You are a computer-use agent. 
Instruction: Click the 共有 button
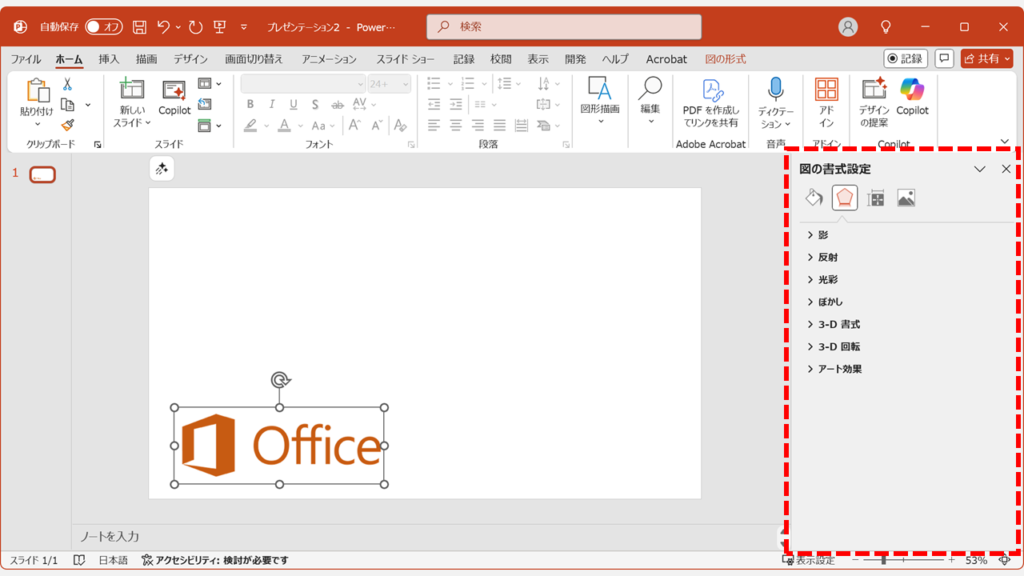click(x=986, y=58)
